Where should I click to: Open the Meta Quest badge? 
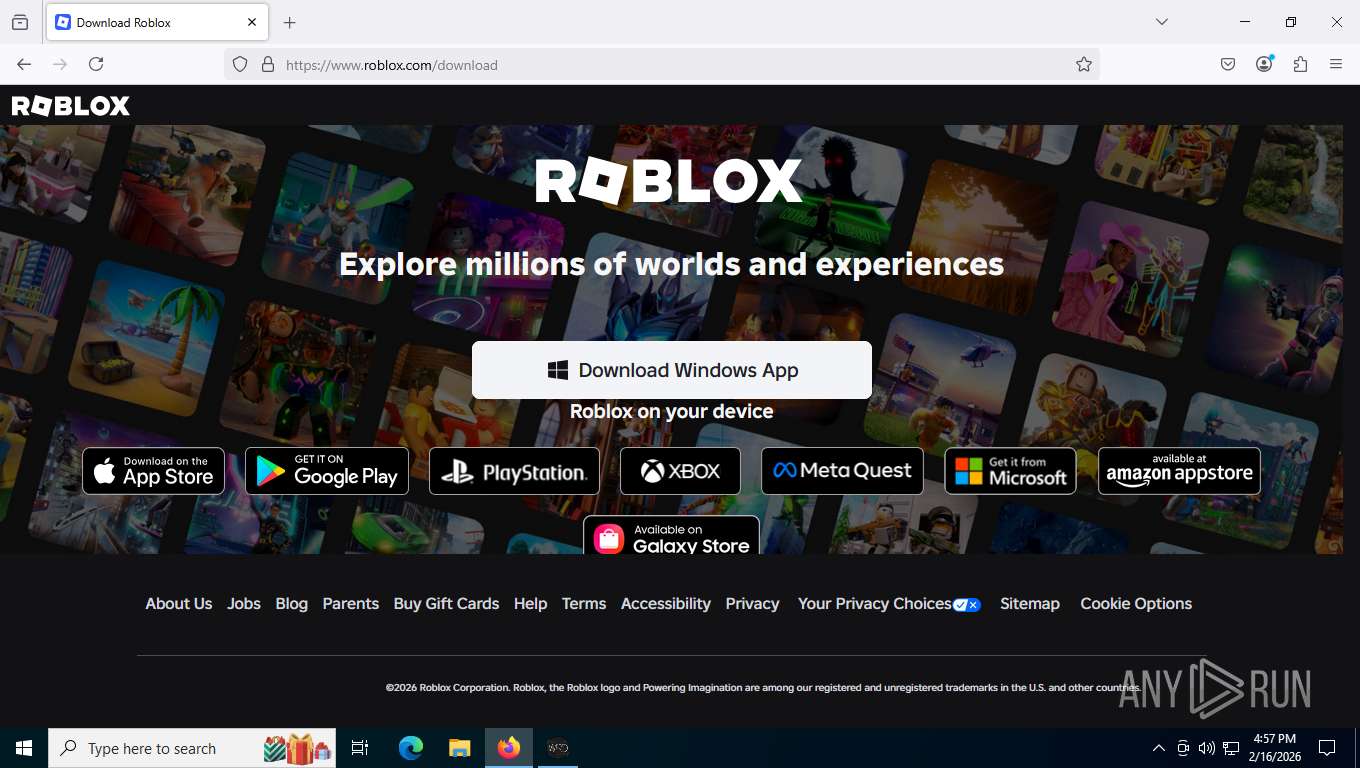pos(842,471)
